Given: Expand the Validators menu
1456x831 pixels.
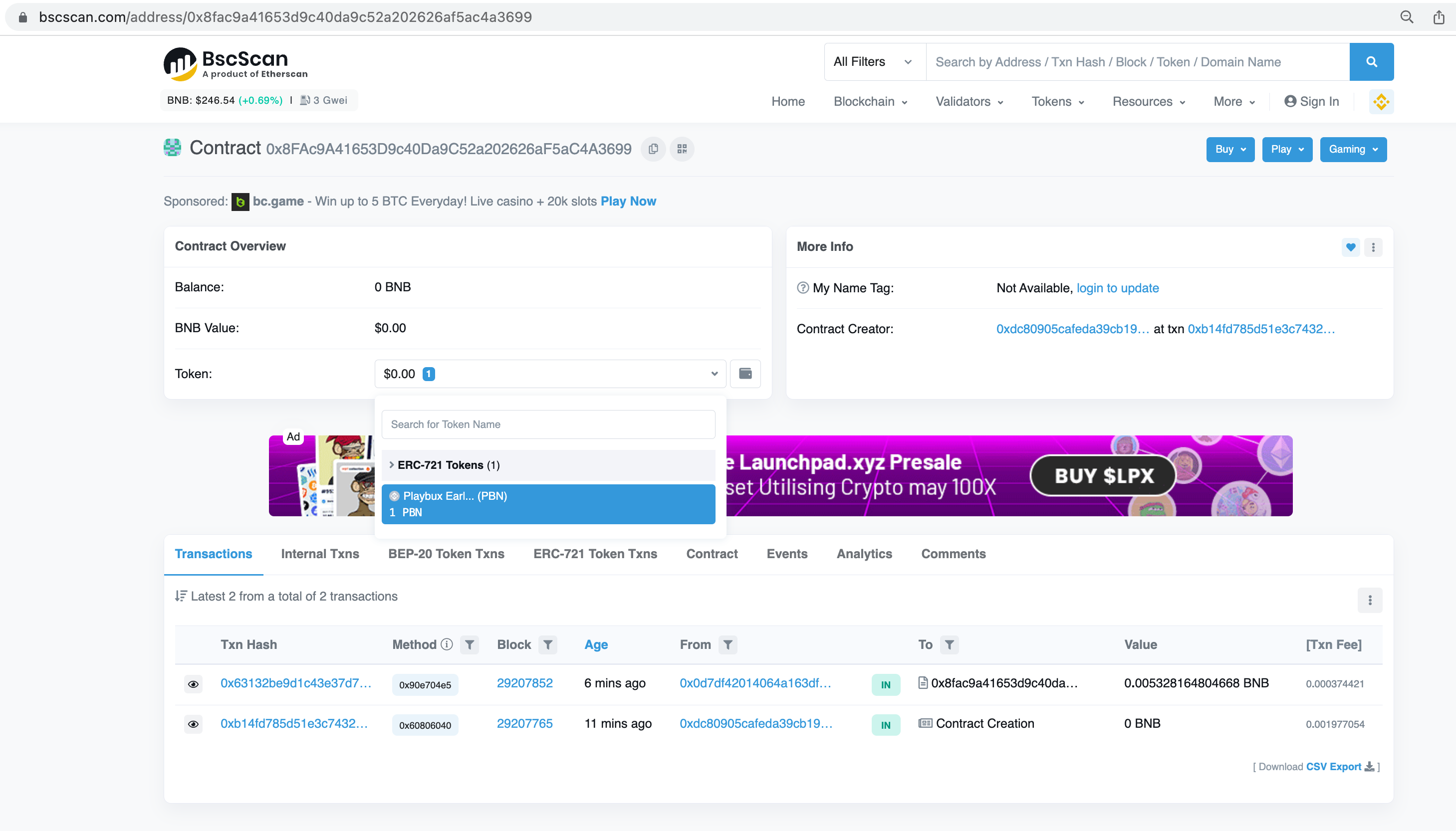Looking at the screenshot, I should coord(969,102).
